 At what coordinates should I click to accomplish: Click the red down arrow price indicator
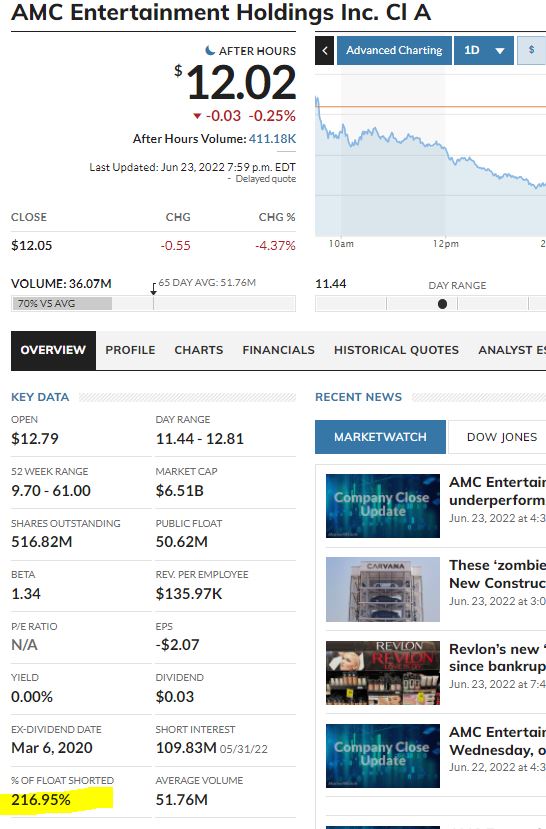197,116
